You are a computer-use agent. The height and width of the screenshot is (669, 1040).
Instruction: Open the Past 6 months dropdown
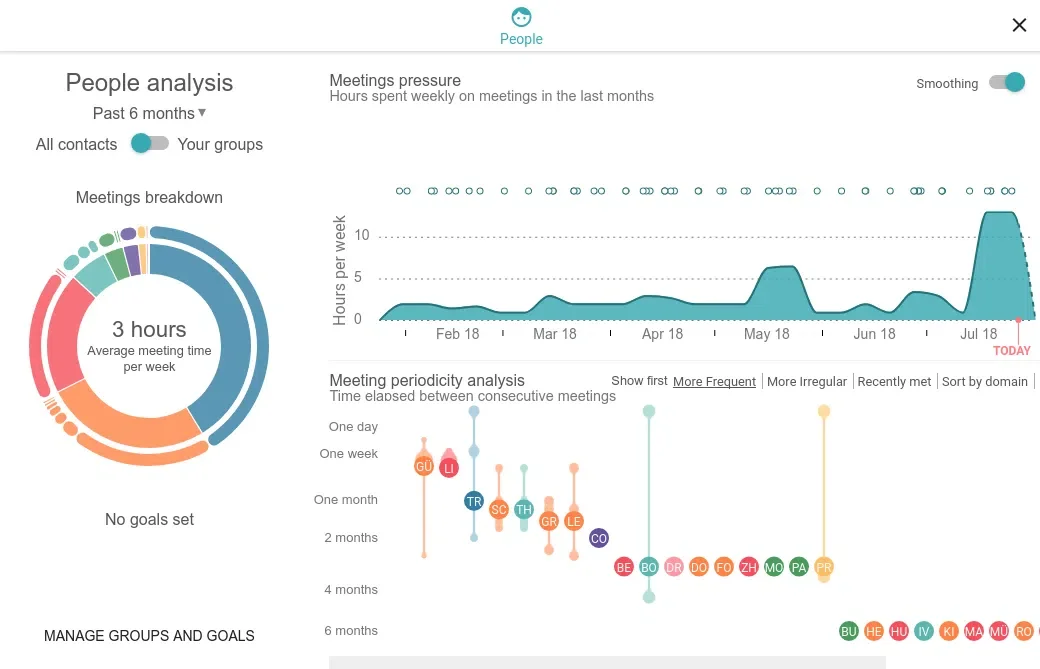pyautogui.click(x=149, y=113)
